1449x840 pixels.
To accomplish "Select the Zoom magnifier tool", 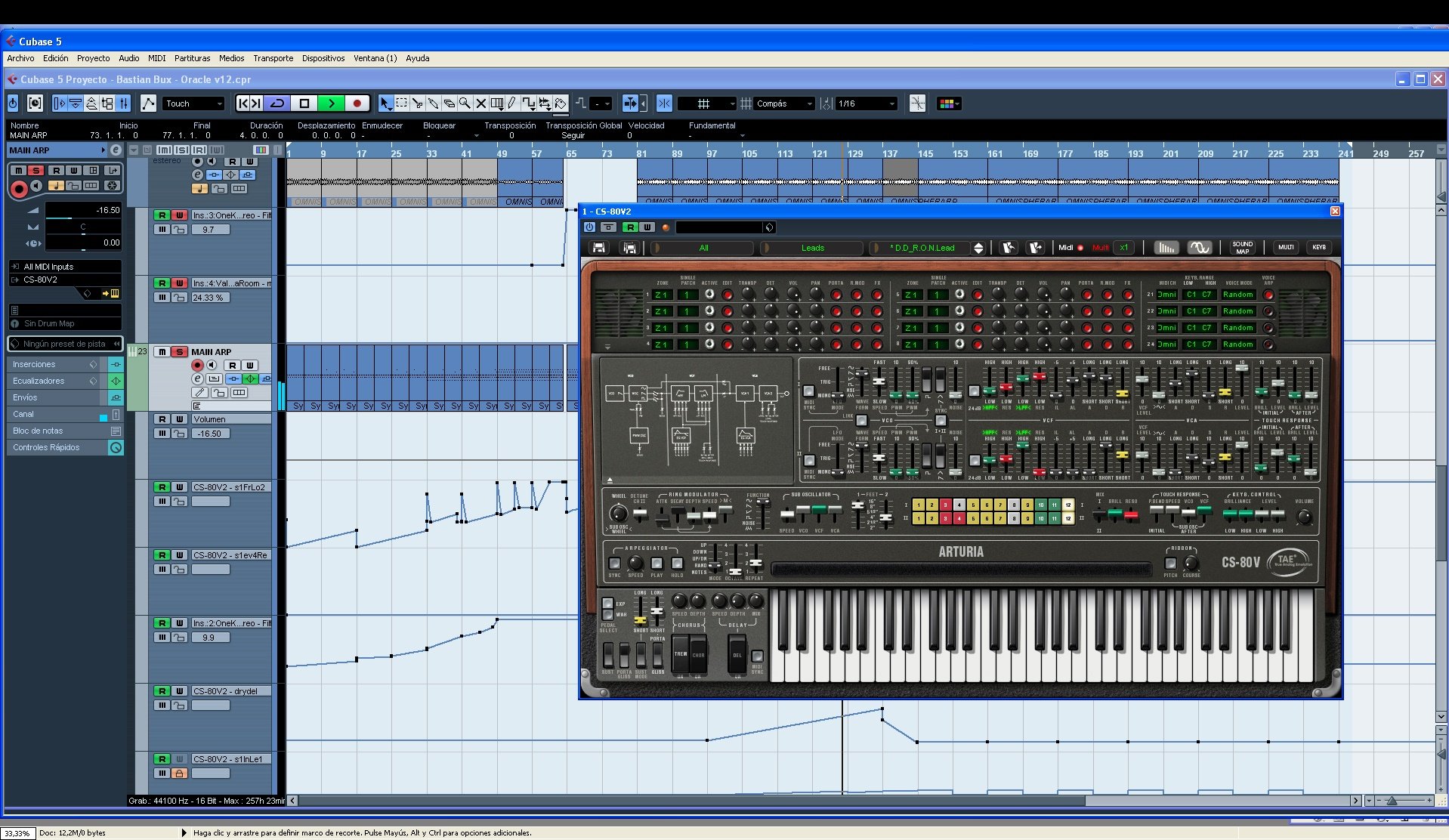I will (465, 103).
